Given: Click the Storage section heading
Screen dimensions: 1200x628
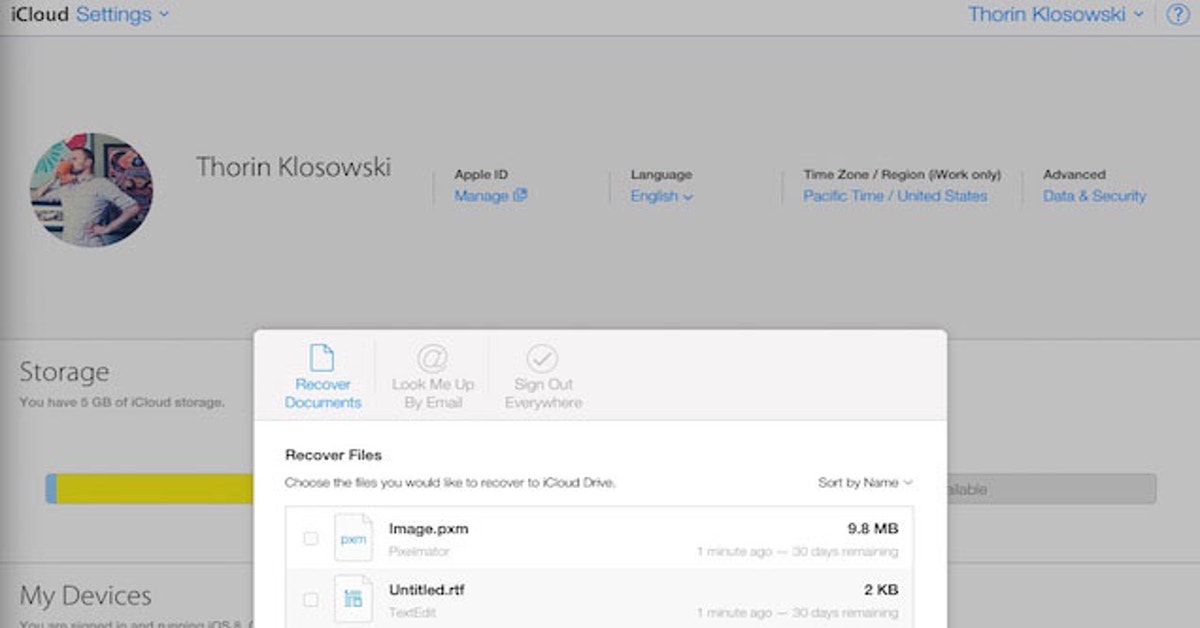Looking at the screenshot, I should click(64, 372).
